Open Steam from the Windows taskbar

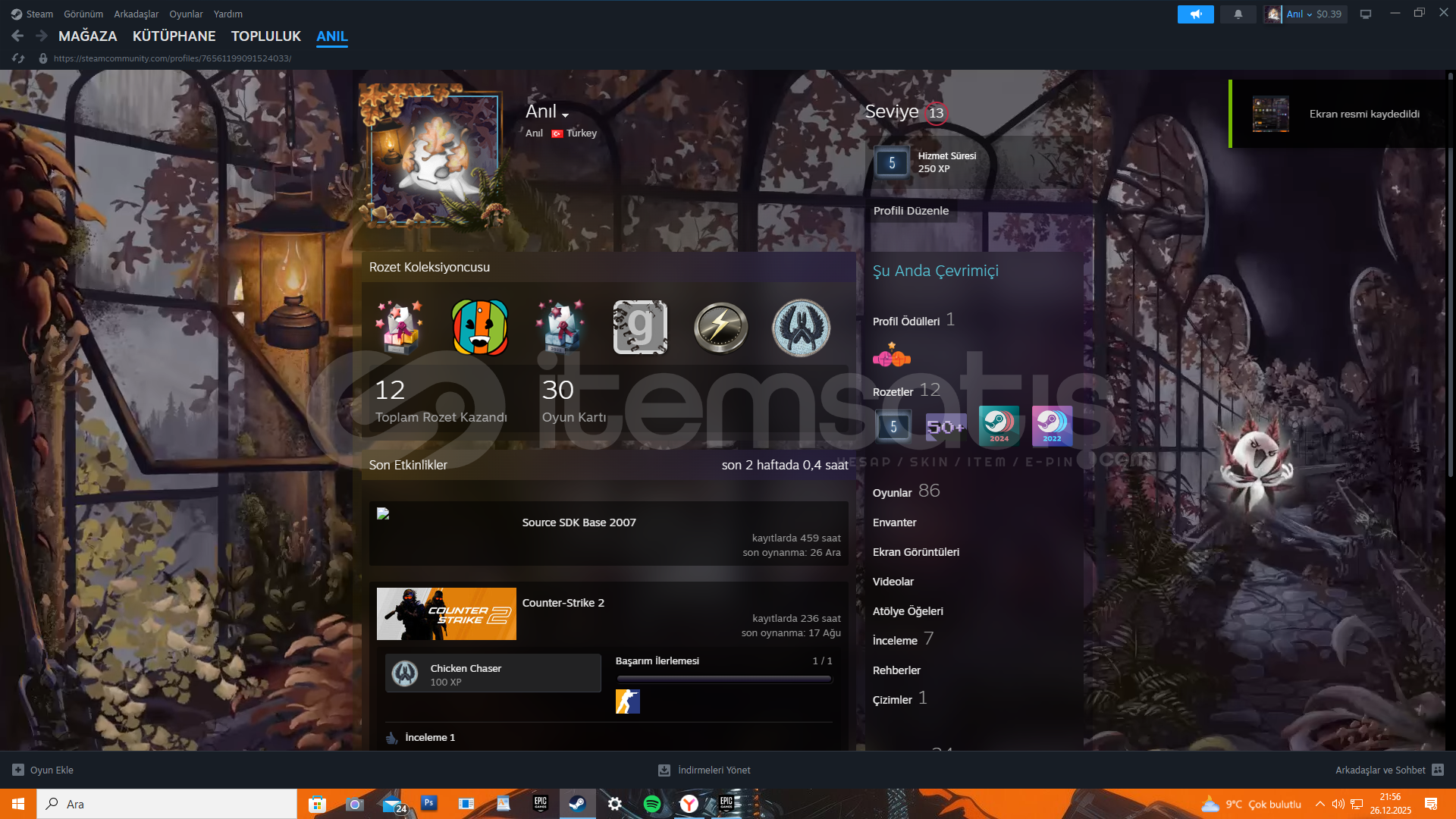coord(577,804)
